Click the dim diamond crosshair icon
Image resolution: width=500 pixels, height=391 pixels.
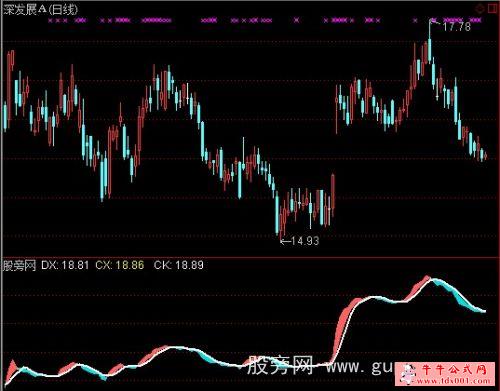click(x=480, y=9)
